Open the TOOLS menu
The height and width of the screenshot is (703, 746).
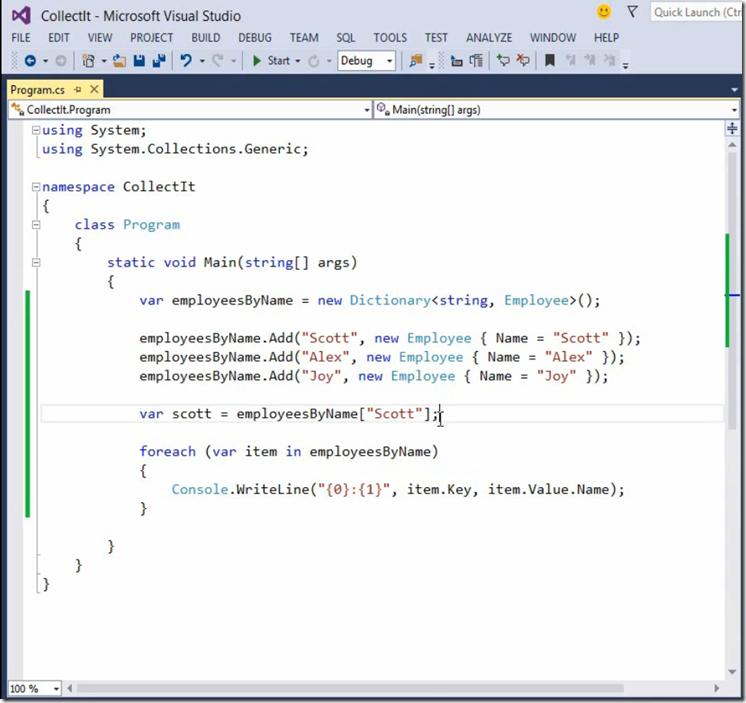point(390,38)
